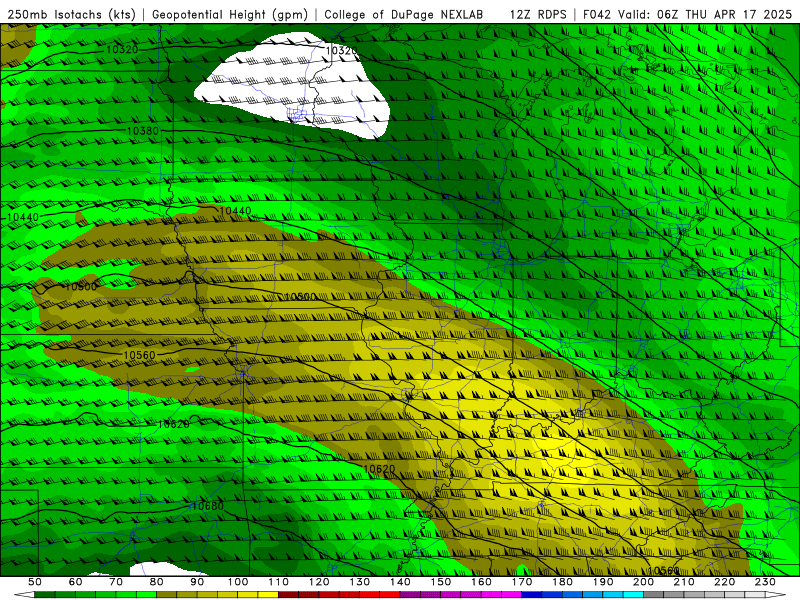This screenshot has height=600, width=800.
Task: Pick the darkest green swatch on the color scale
Action: click(x=45, y=595)
